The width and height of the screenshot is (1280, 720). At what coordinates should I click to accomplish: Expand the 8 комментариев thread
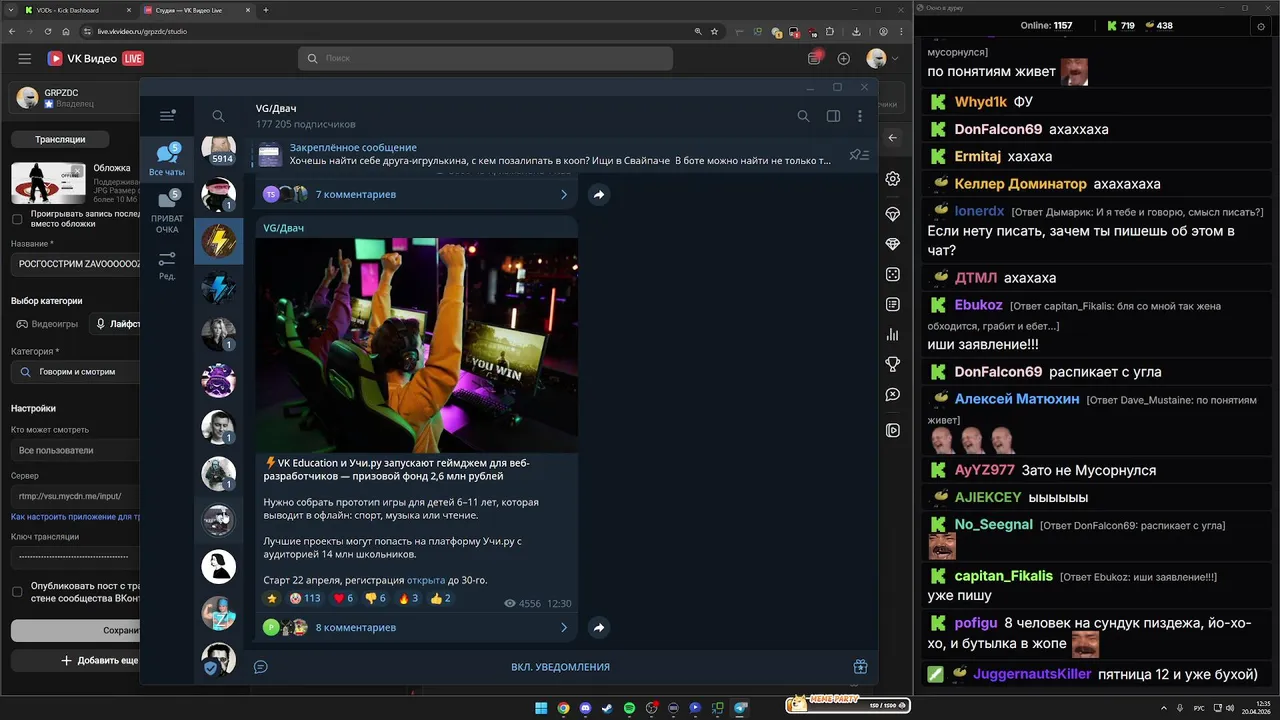point(417,627)
